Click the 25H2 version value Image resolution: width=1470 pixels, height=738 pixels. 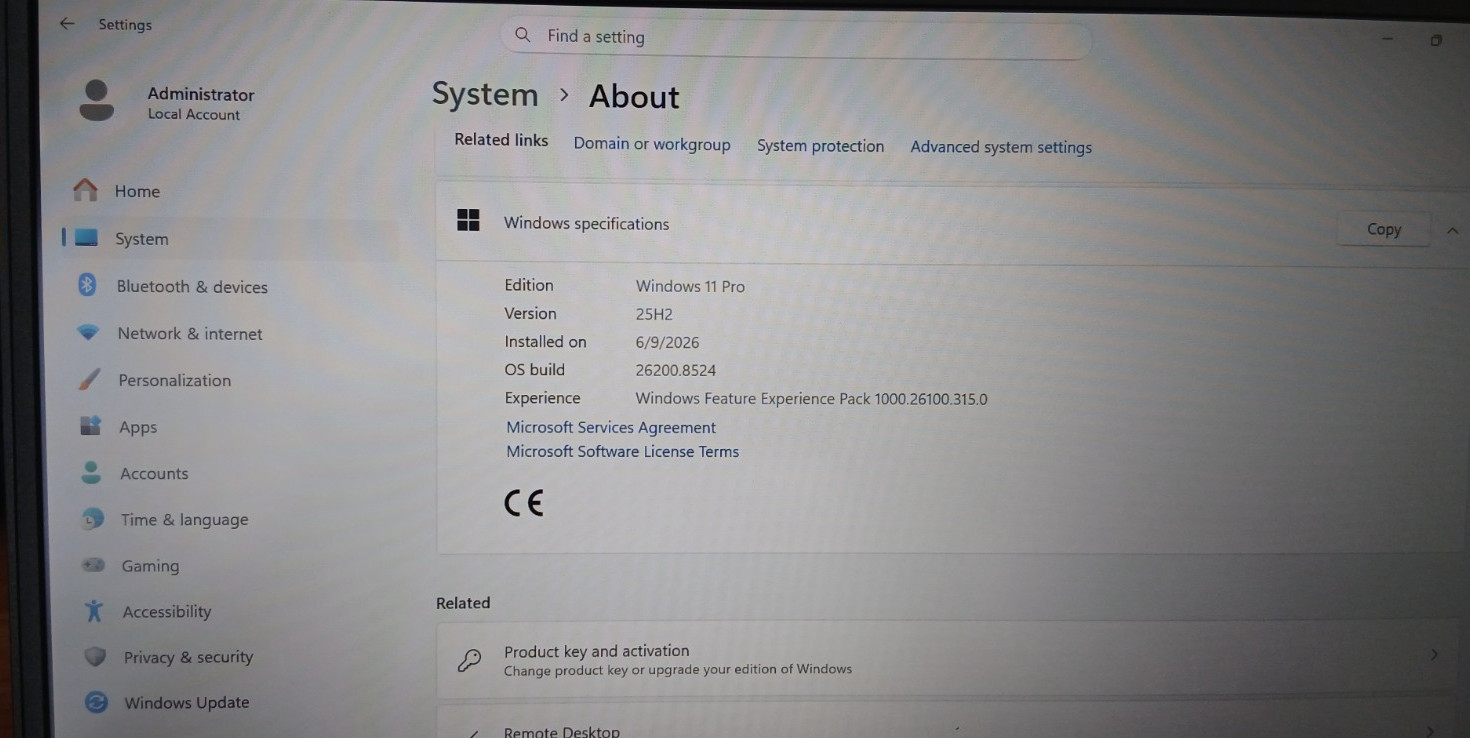654,314
